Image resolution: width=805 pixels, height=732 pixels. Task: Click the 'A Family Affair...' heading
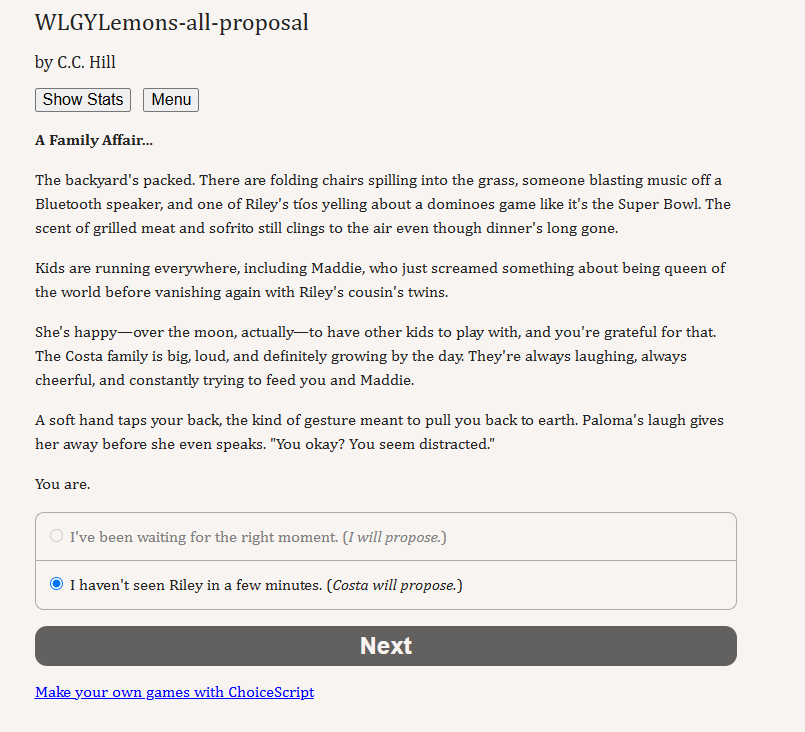(94, 140)
